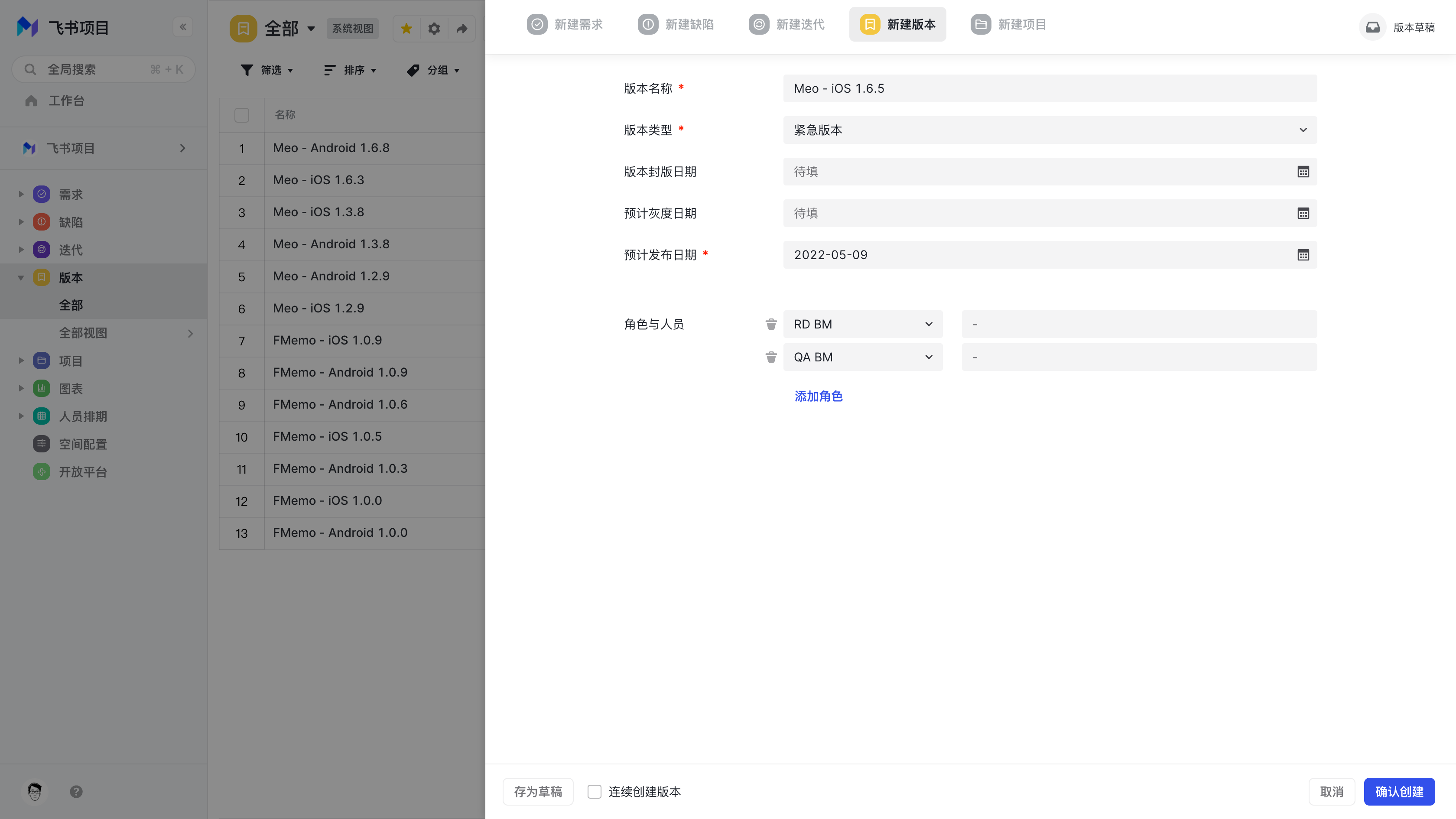The image size is (1456, 819).
Task: Toggle 连续创建版本 checkbox
Action: (594, 791)
